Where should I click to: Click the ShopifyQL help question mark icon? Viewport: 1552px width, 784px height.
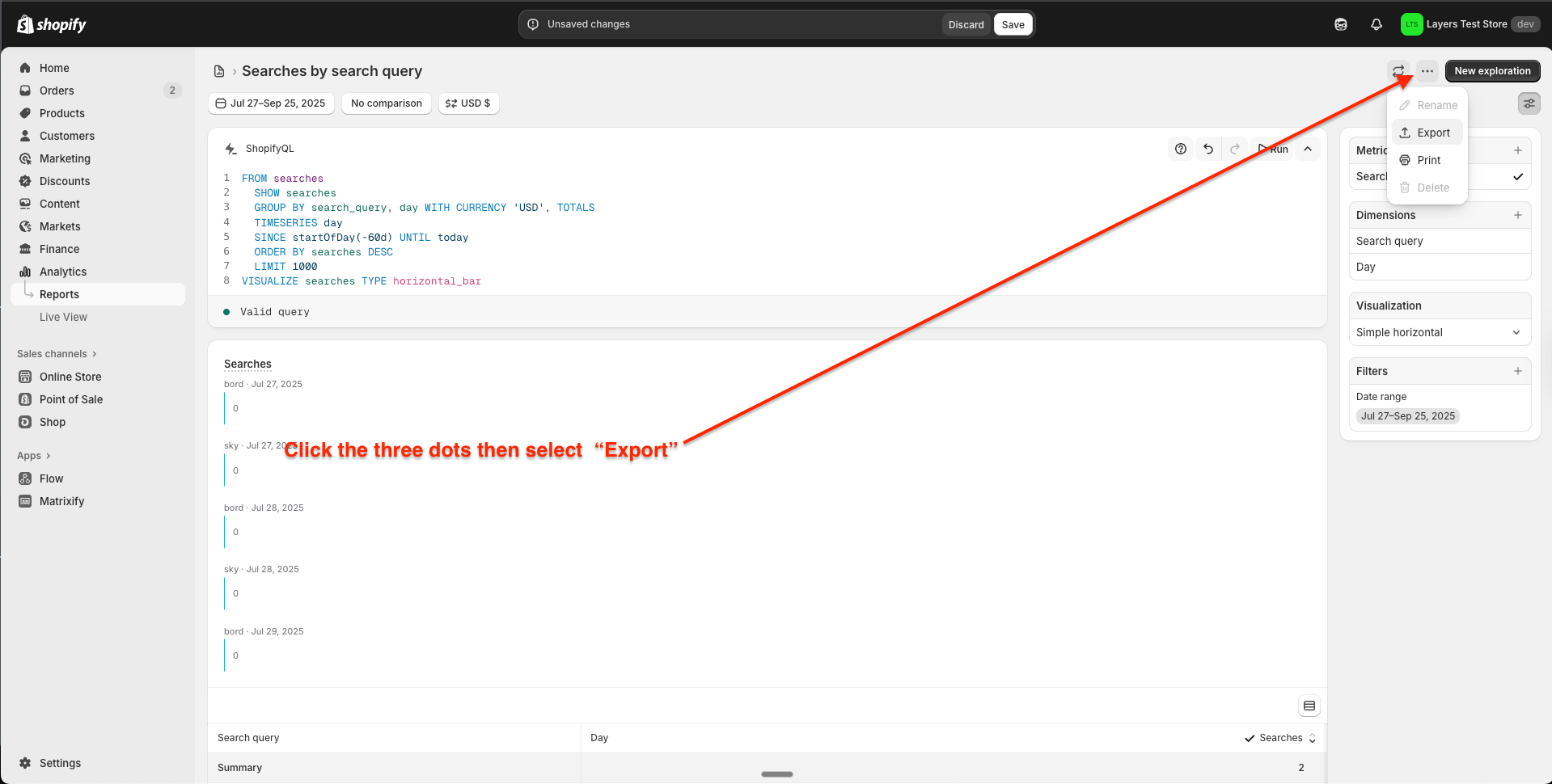(x=1180, y=149)
